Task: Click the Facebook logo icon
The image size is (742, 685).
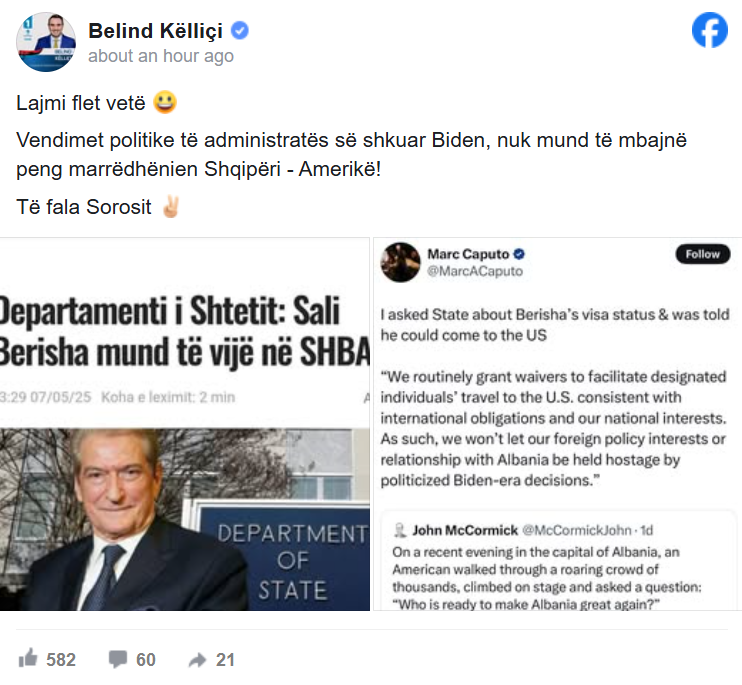Action: click(710, 32)
